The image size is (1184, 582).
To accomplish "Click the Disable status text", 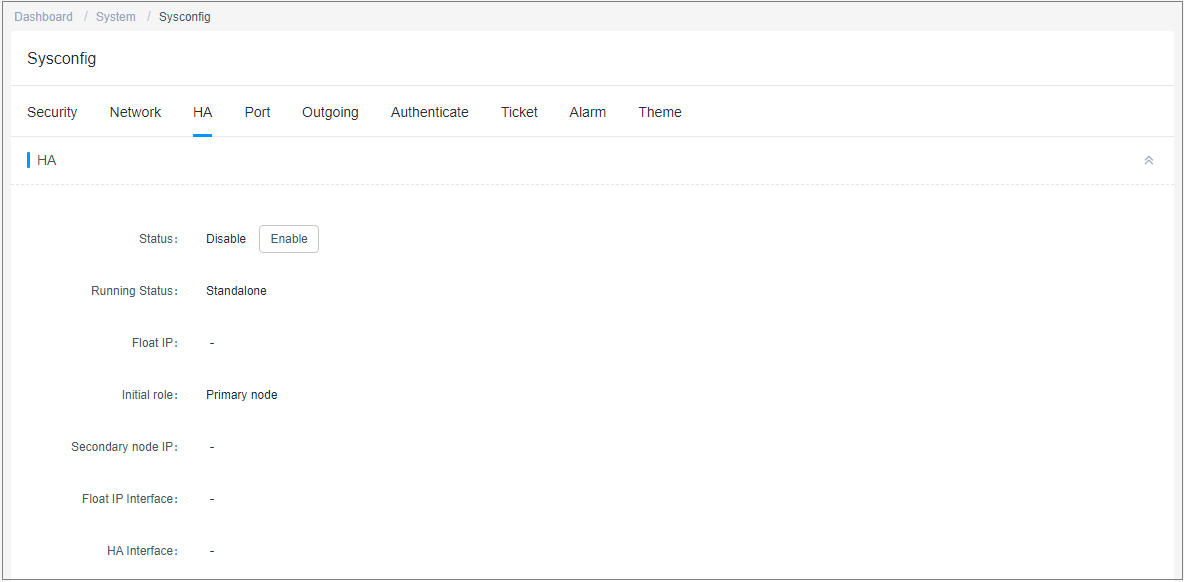I will 226,239.
